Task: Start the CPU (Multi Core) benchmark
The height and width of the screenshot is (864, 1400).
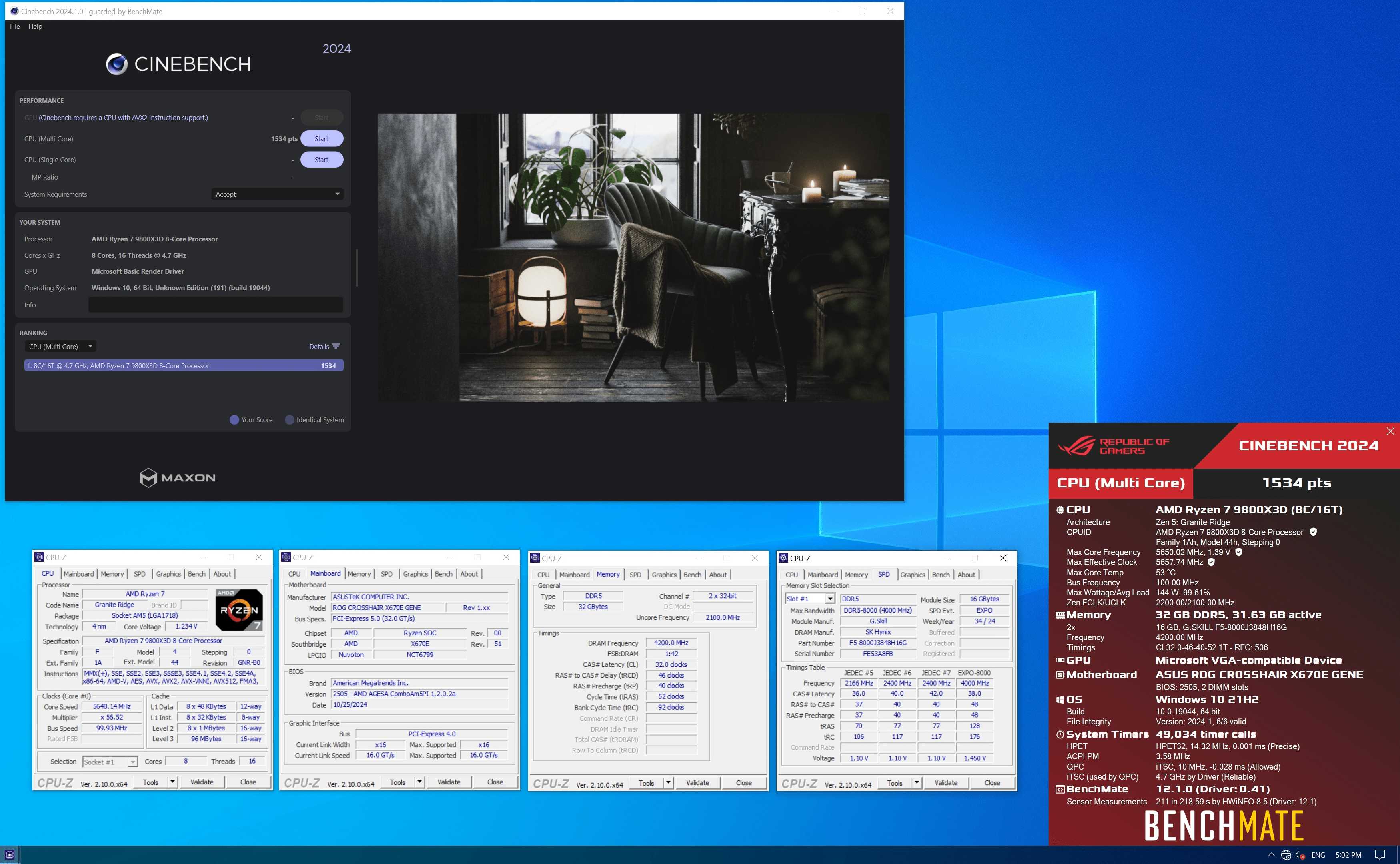Action: pos(322,139)
